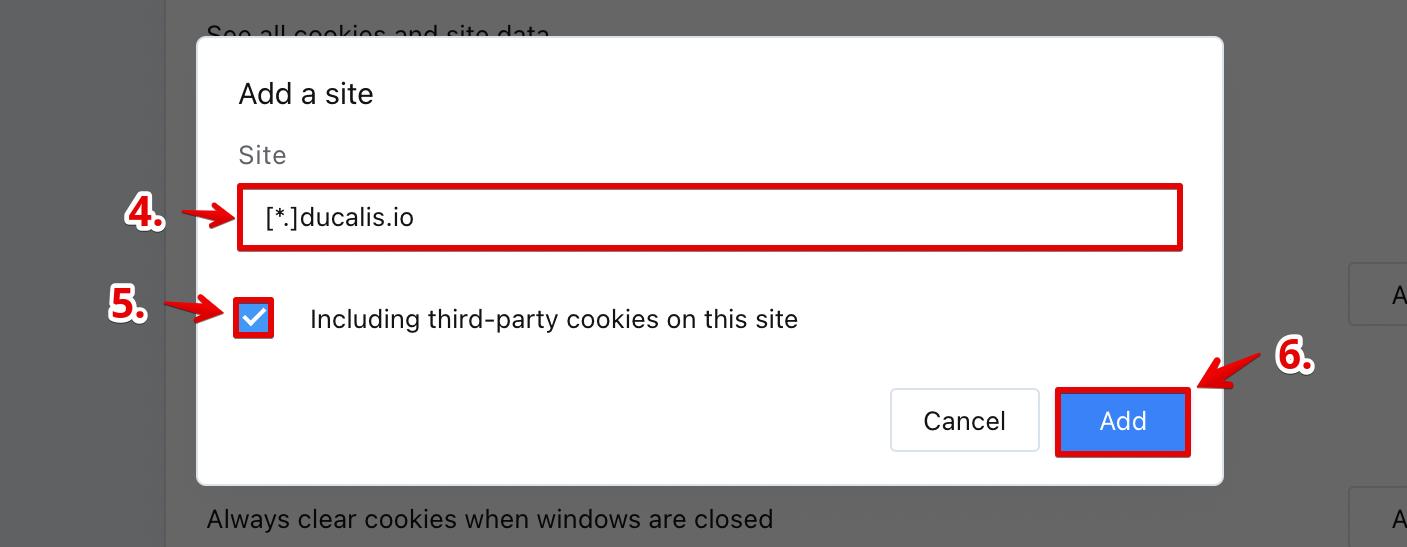Click the step 5 annotation number
The width and height of the screenshot is (1407, 547).
128,305
